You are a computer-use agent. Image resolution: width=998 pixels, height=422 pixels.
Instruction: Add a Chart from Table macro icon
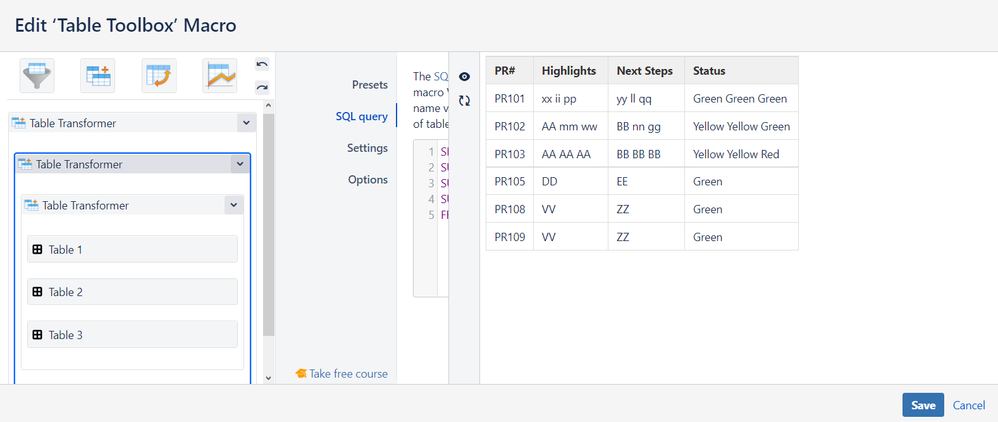[220, 76]
